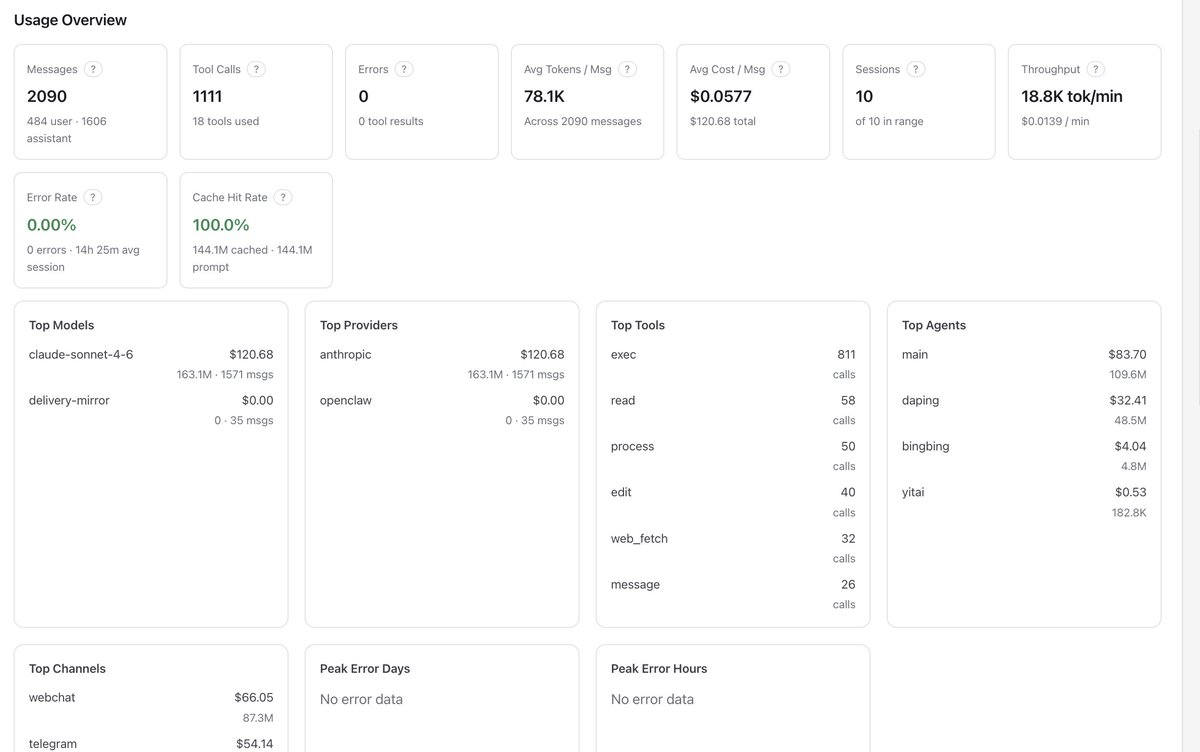Viewport: 1200px width, 752px height.
Task: Select the daping agent entry
Action: (x=920, y=401)
